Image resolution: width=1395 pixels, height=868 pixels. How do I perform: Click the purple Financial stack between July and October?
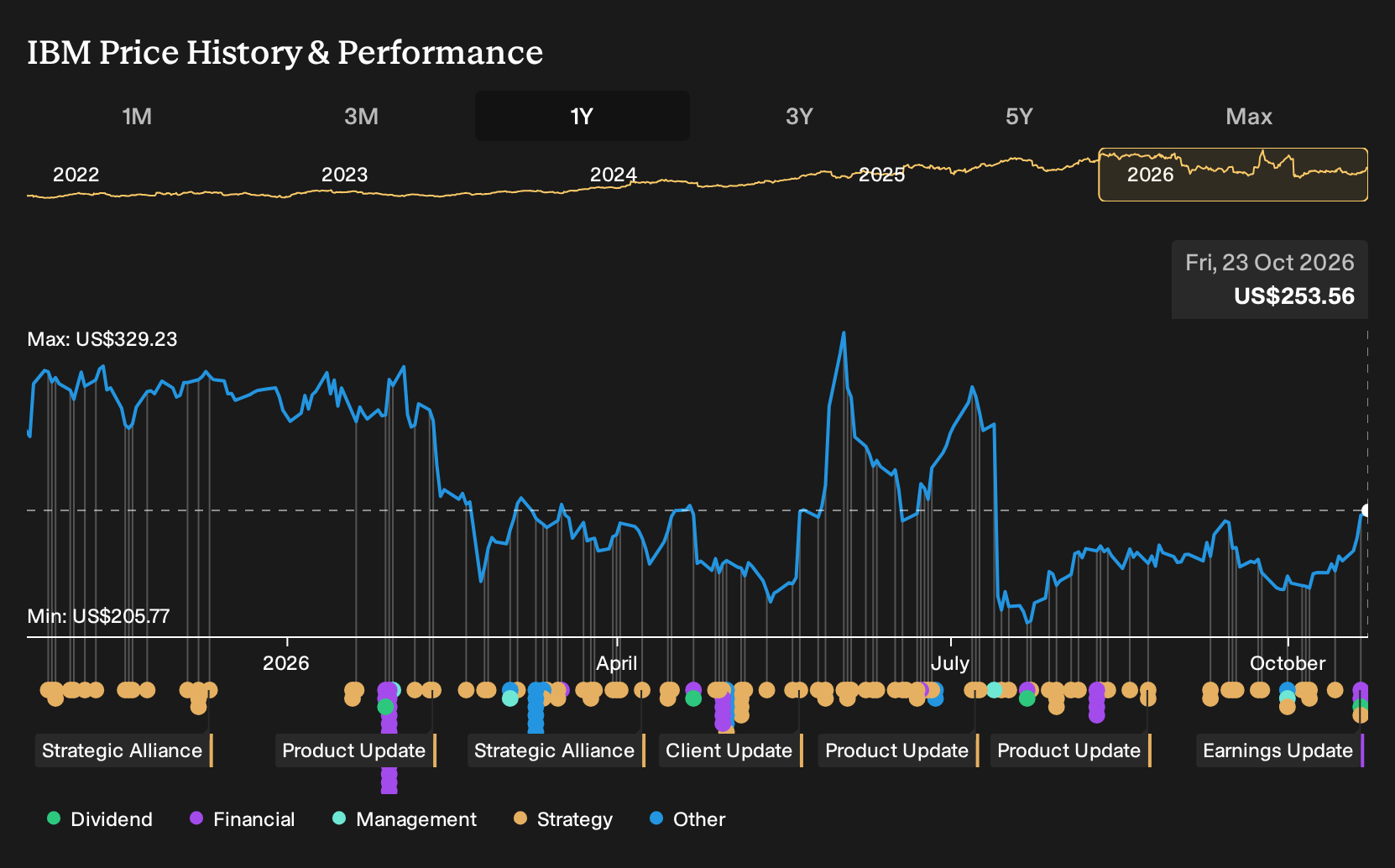coord(1096,703)
